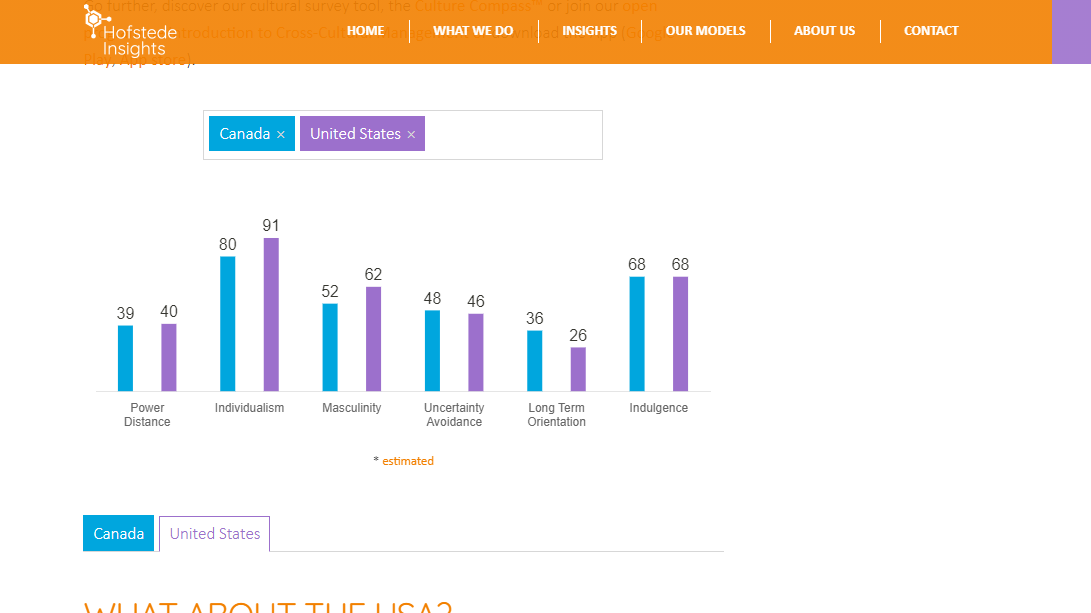Select INSIGHTS in the navigation bar
The width and height of the screenshot is (1091, 613).
click(x=590, y=31)
